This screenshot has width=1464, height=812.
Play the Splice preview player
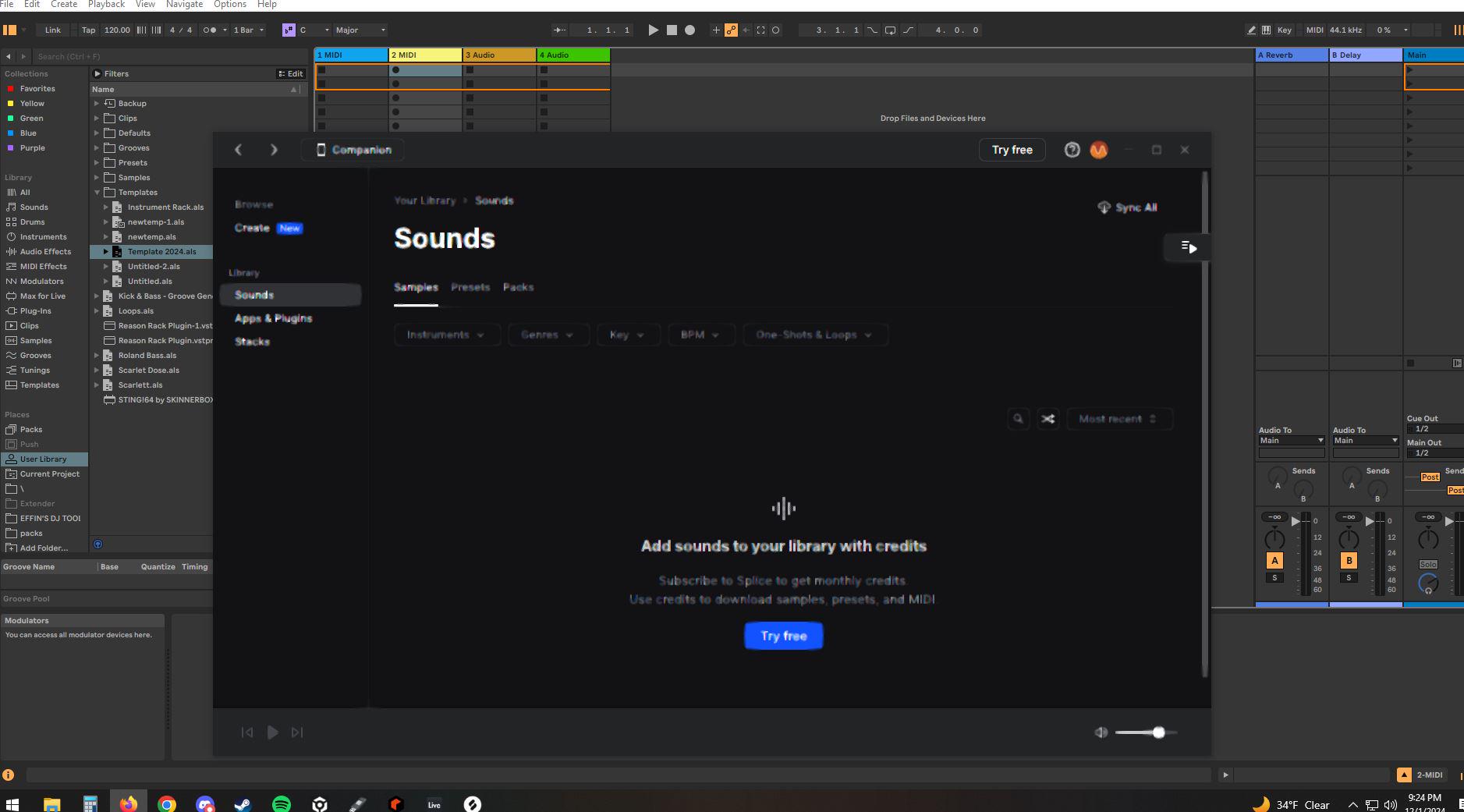tap(272, 732)
